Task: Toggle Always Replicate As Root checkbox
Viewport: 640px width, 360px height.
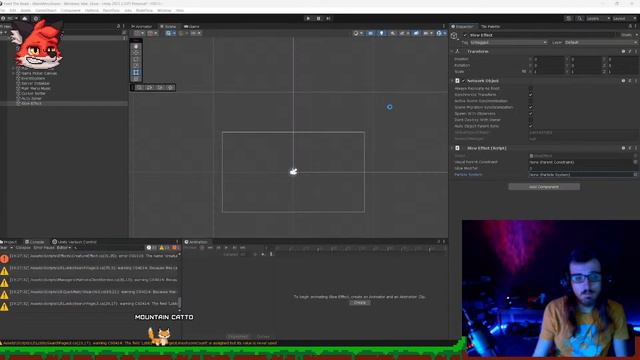Action: click(531, 88)
